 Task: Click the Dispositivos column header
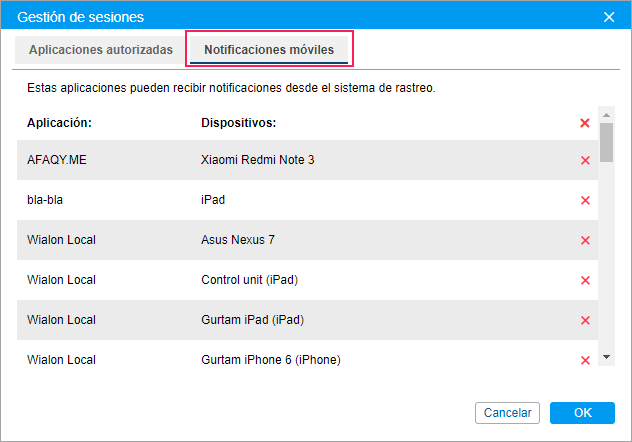click(x=238, y=123)
